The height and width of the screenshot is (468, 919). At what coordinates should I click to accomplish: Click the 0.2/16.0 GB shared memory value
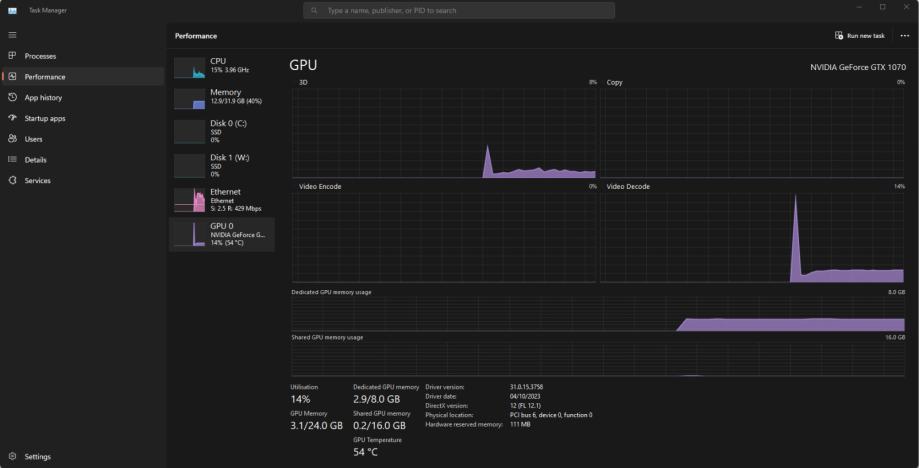click(379, 426)
